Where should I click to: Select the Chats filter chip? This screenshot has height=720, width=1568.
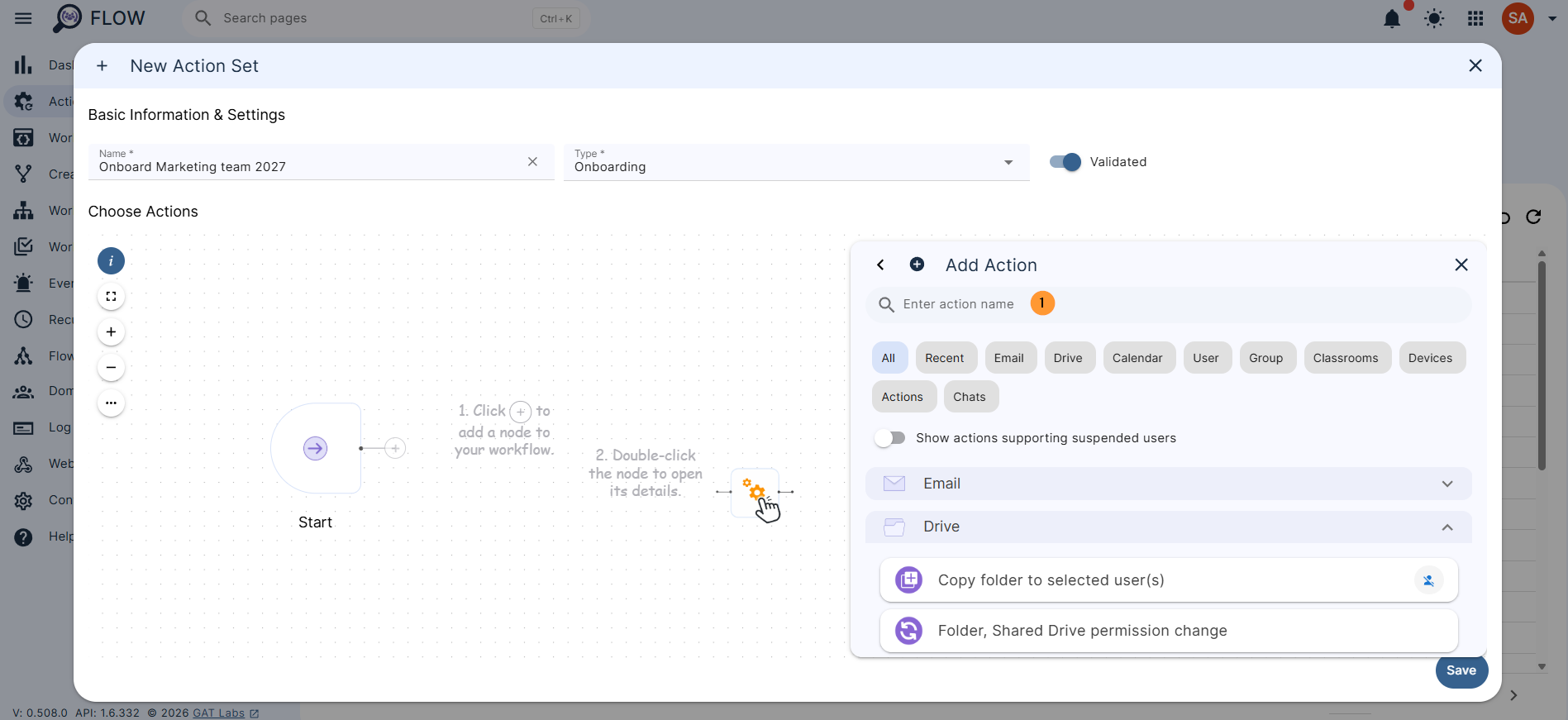[970, 397]
